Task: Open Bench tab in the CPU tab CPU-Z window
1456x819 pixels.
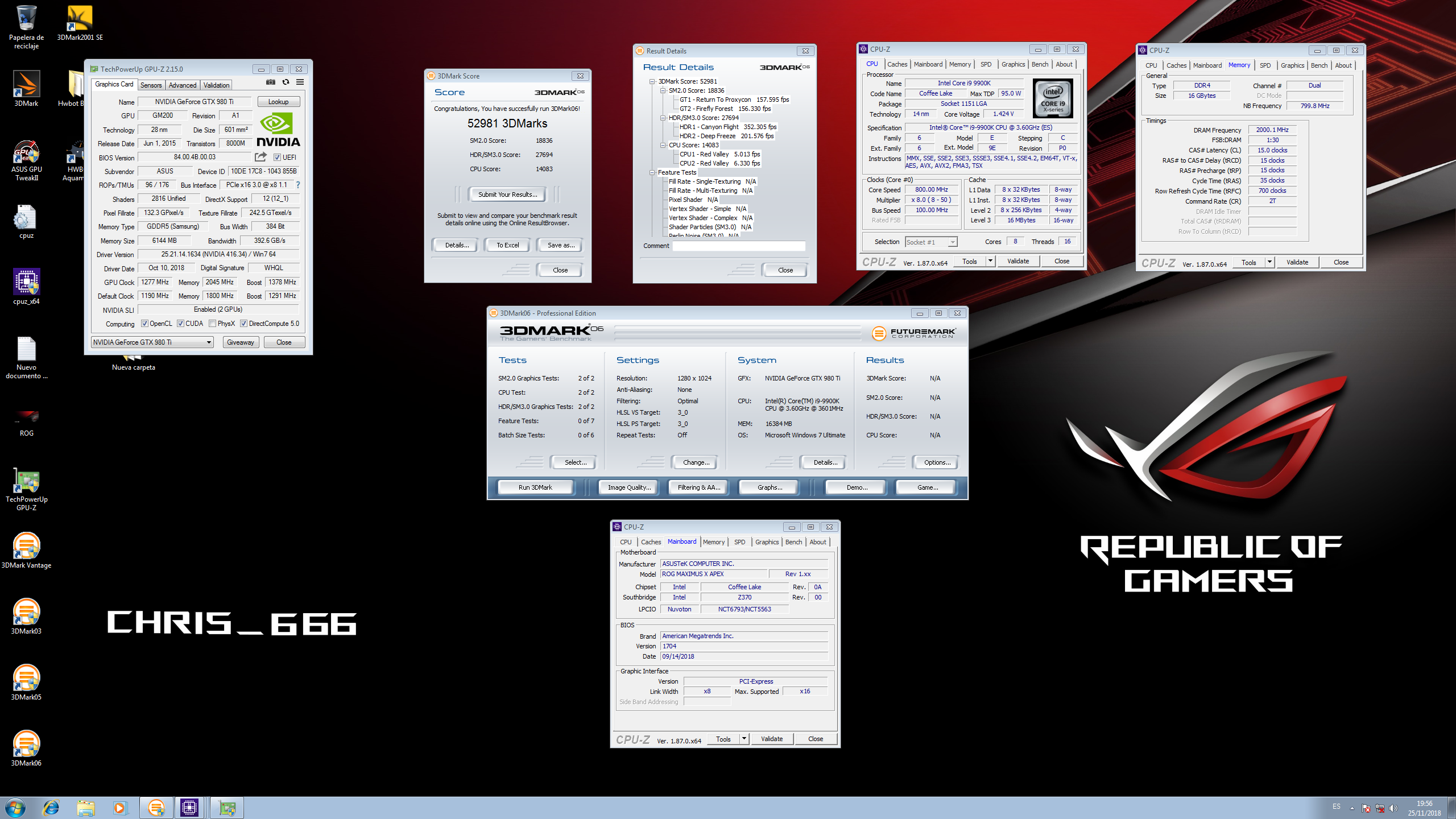Action: click(x=1040, y=64)
